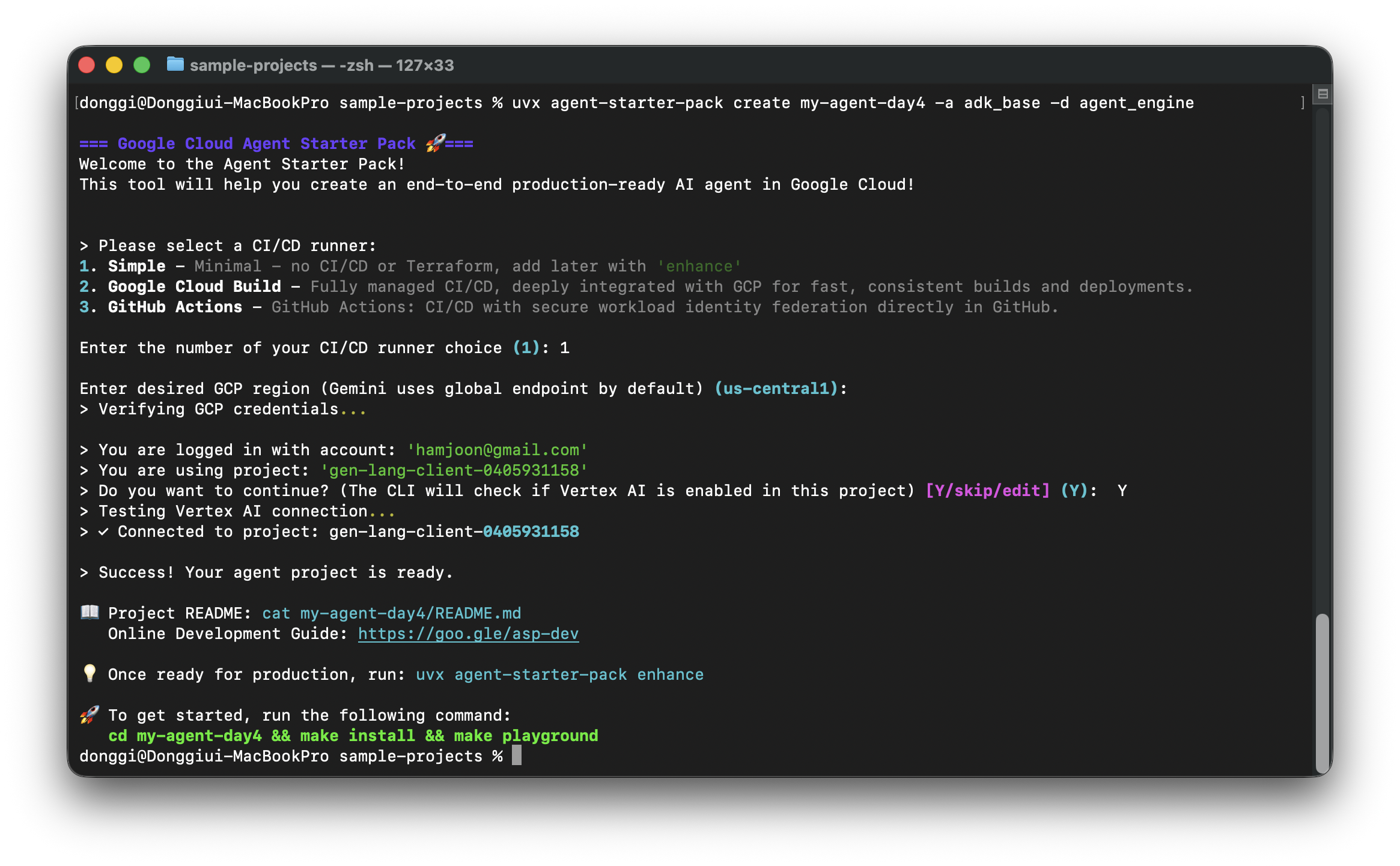Viewport: 1400px width, 866px height.
Task: Open the https://goo.gle/asp-dev link
Action: (468, 634)
